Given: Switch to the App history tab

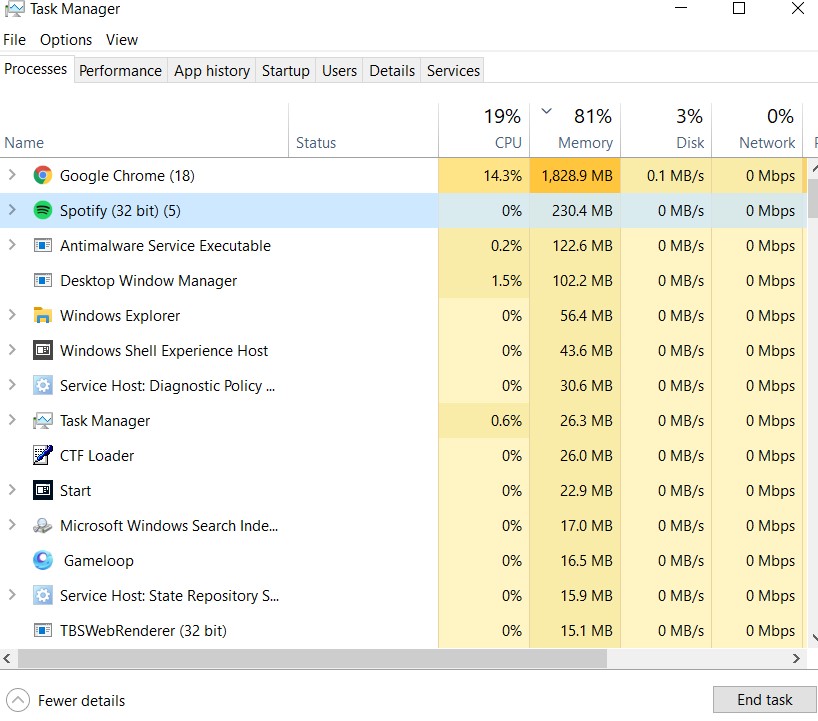Looking at the screenshot, I should coord(212,70).
